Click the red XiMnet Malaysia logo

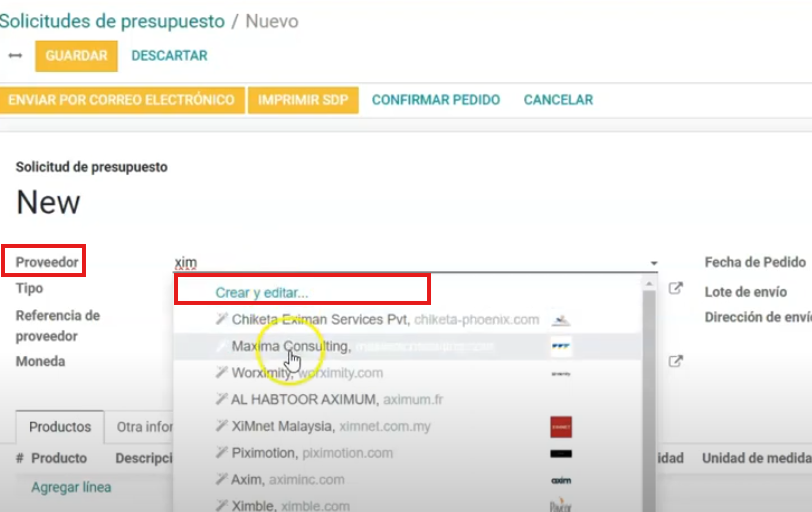pyautogui.click(x=561, y=427)
